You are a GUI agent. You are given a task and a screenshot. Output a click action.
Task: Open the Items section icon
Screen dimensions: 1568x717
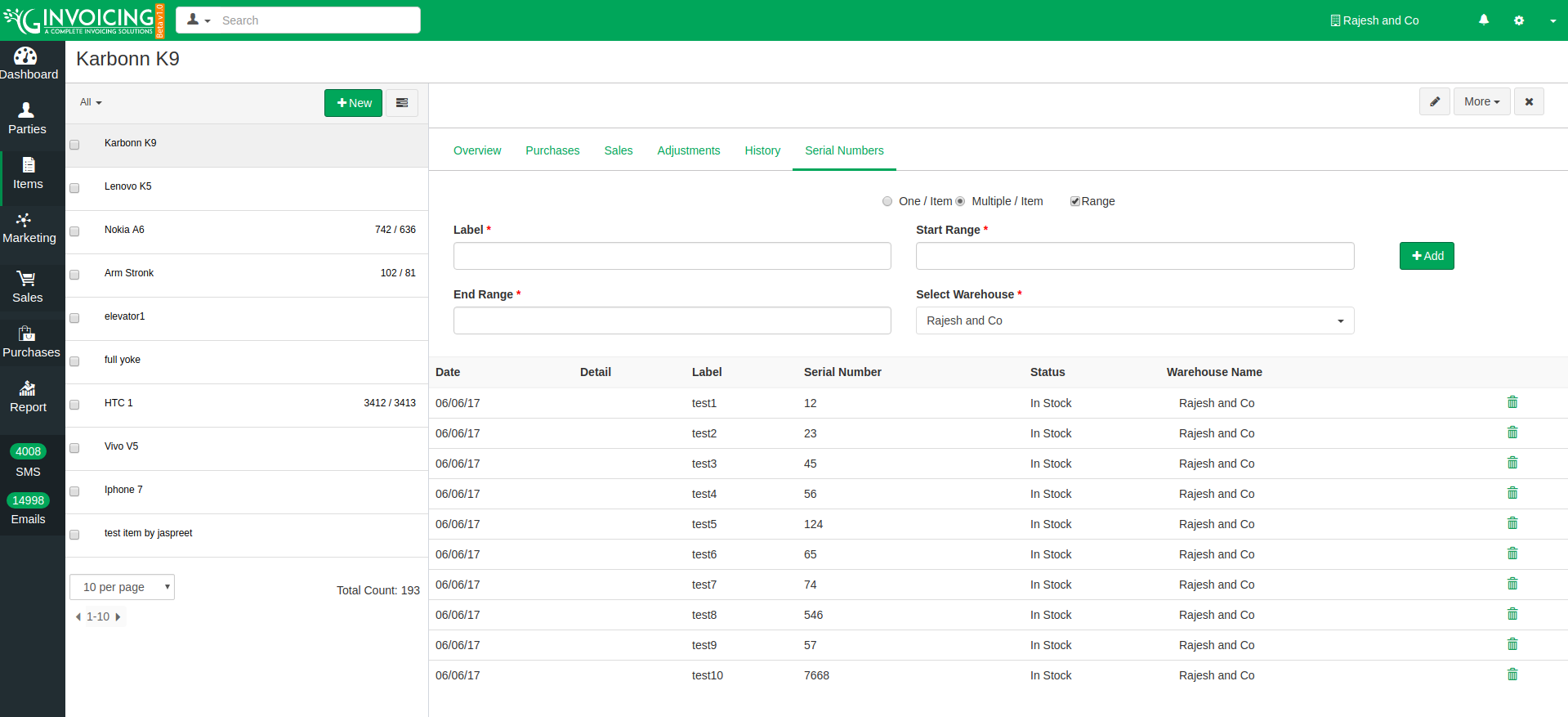coord(28,164)
